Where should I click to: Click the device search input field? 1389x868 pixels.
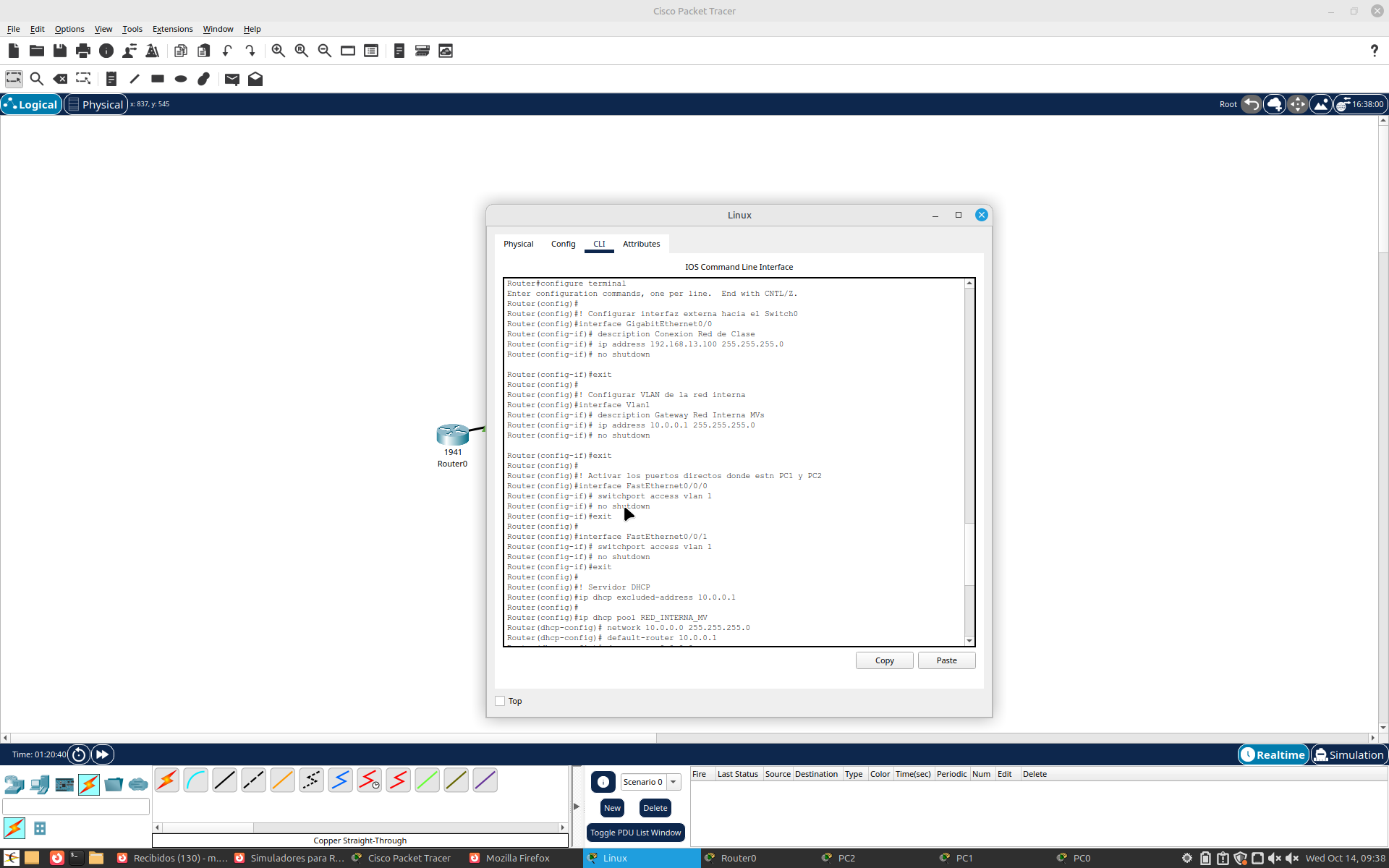click(76, 807)
